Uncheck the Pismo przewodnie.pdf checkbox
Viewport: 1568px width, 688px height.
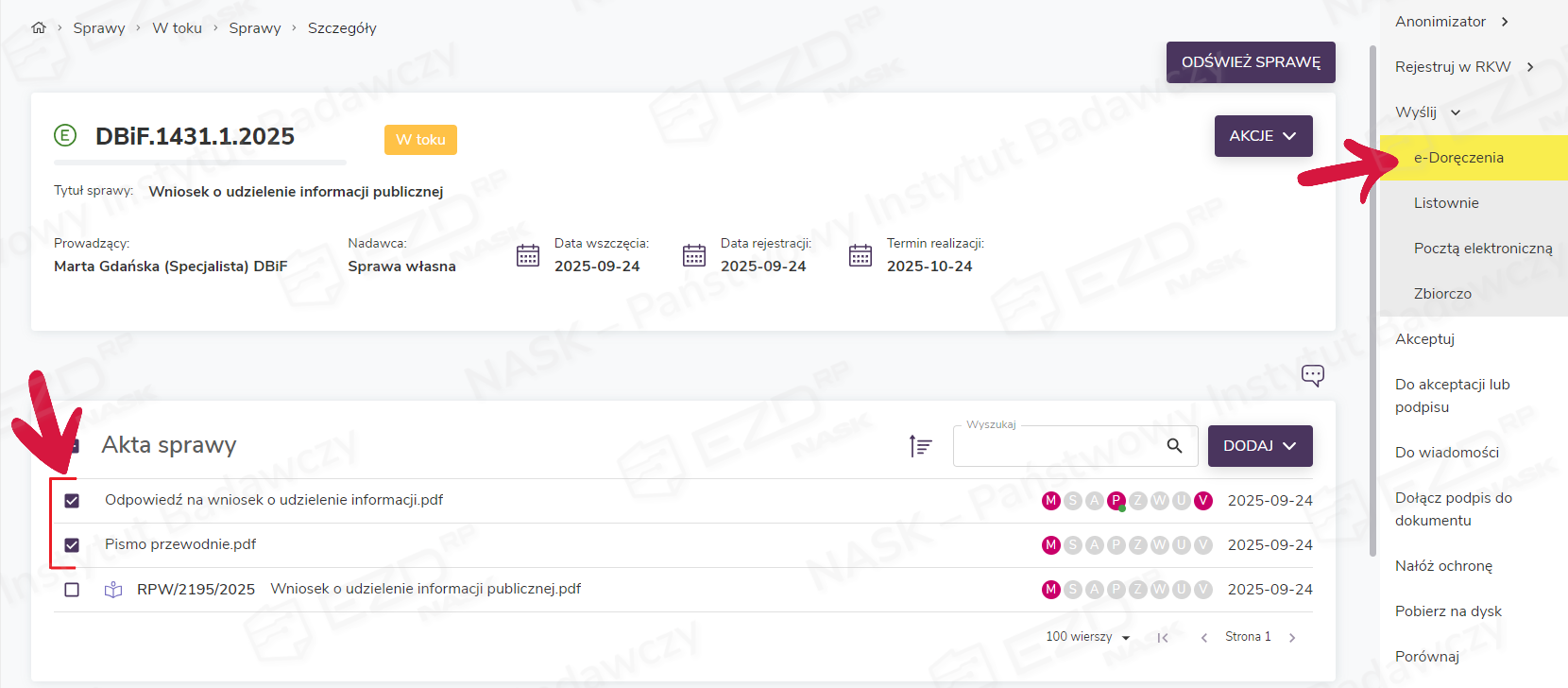(72, 545)
